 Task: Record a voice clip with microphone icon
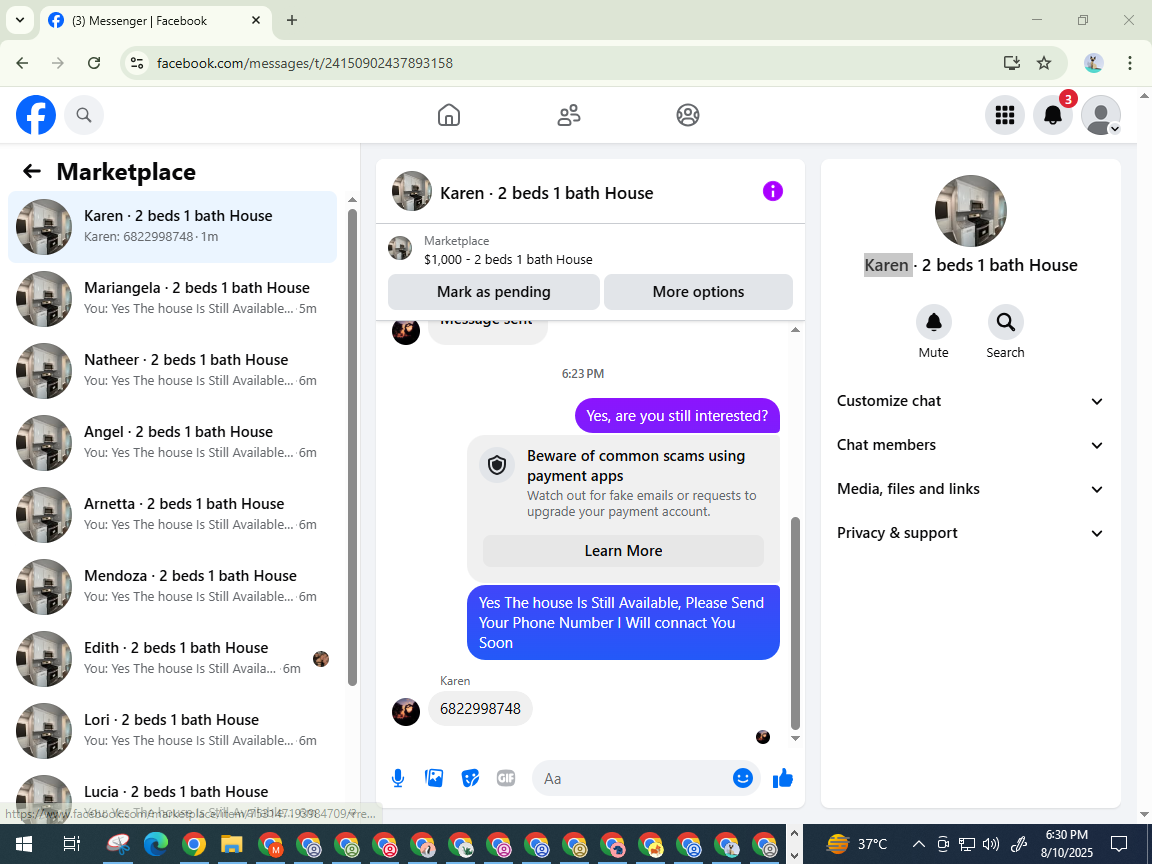coord(397,778)
